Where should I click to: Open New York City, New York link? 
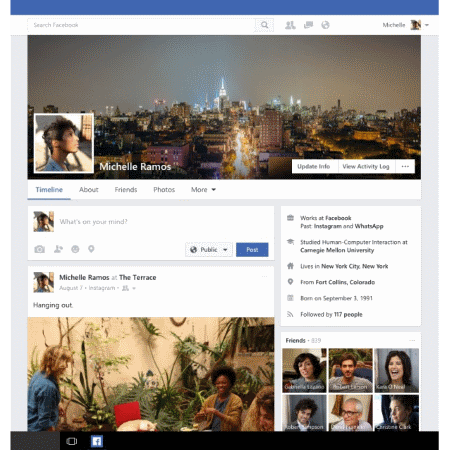pyautogui.click(x=355, y=266)
